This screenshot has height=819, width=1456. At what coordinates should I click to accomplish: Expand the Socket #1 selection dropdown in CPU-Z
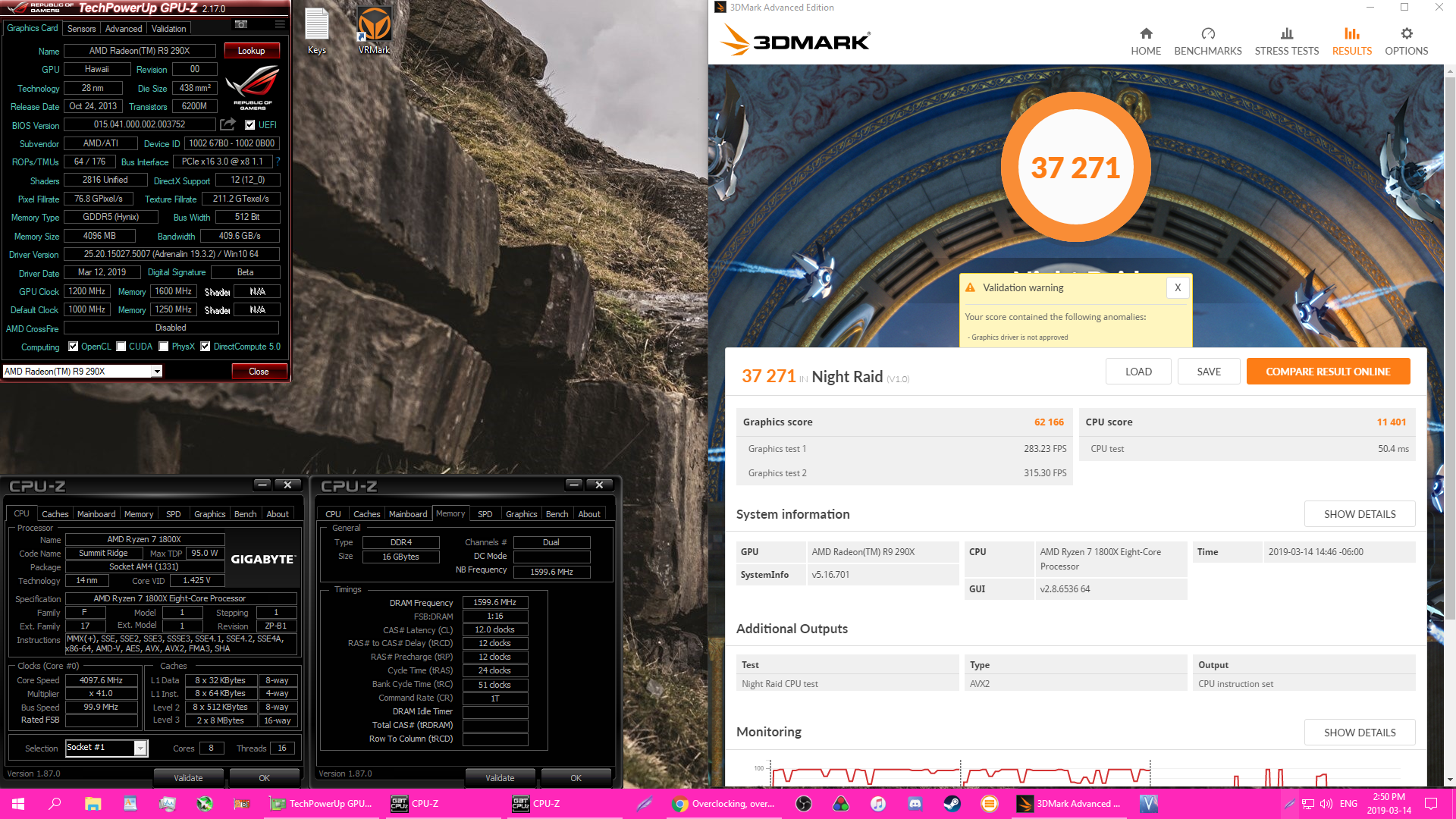coord(140,748)
